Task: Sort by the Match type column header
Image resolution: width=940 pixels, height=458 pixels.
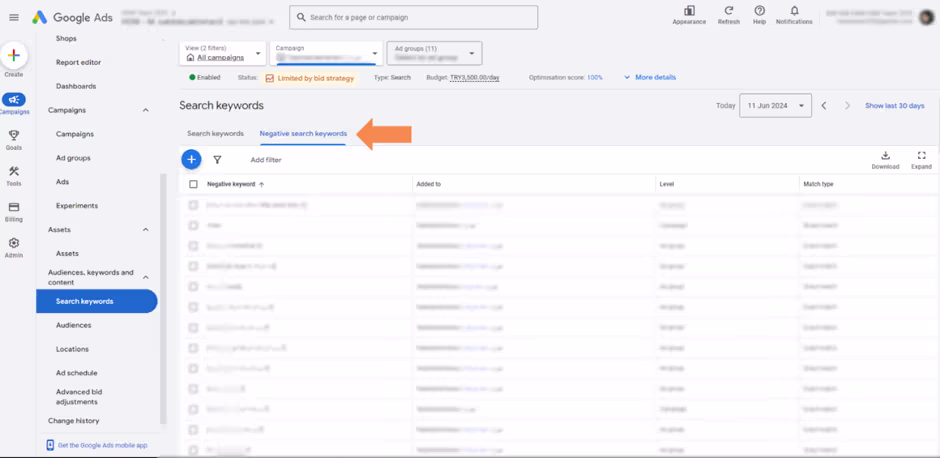Action: tap(818, 184)
